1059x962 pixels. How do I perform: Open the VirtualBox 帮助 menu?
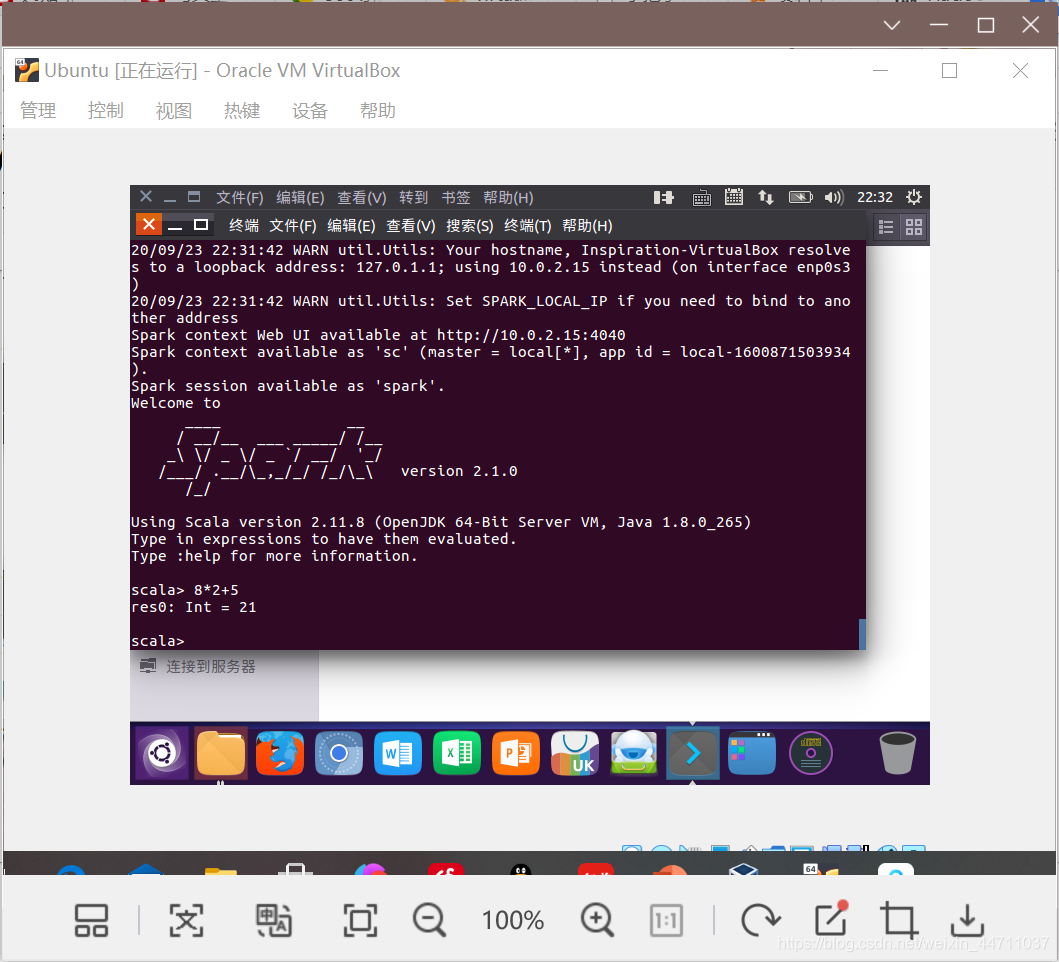point(378,110)
